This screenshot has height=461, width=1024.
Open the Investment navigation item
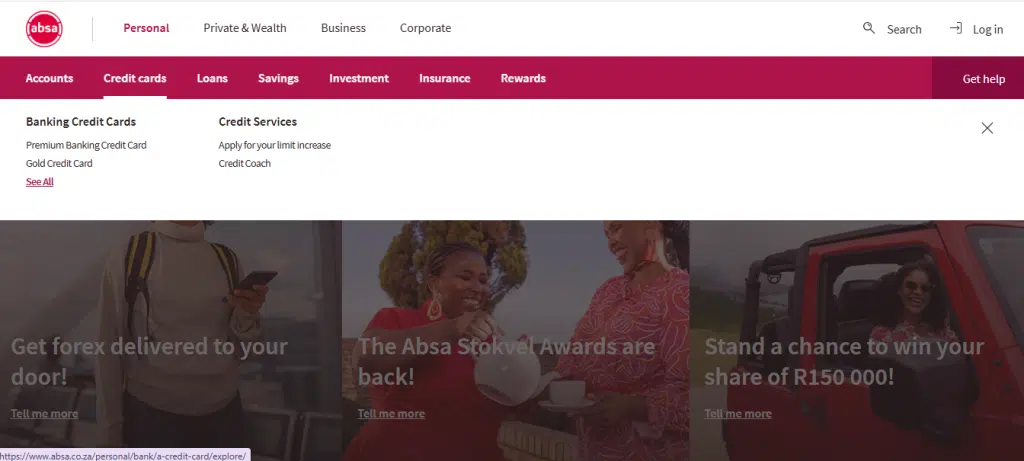click(x=359, y=78)
